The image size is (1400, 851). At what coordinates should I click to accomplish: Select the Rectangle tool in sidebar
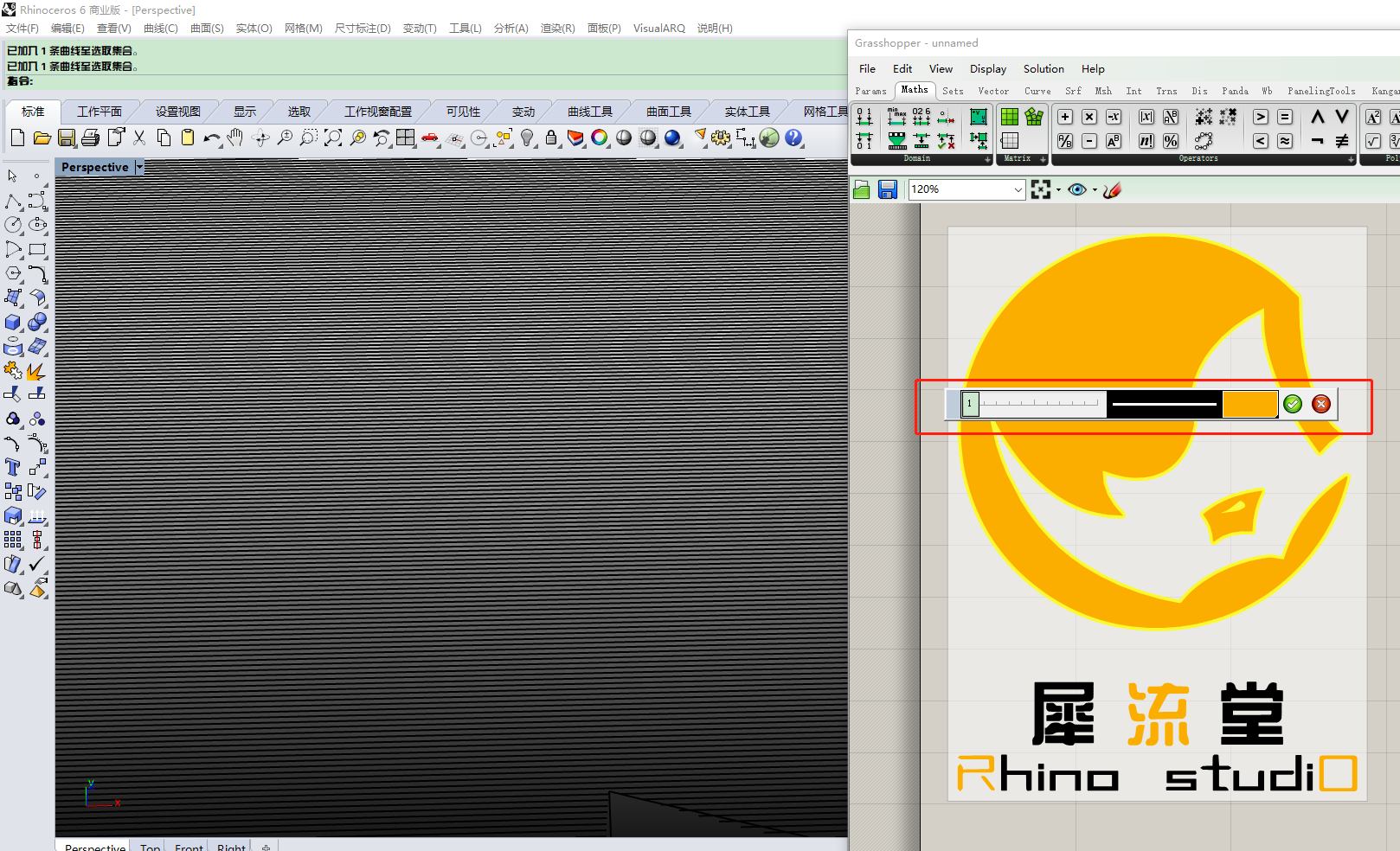pos(37,250)
